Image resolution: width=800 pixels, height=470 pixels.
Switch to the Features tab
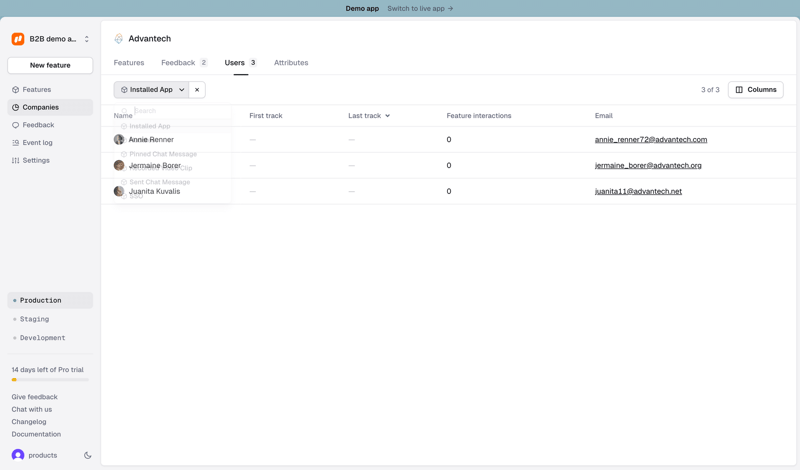(x=129, y=63)
